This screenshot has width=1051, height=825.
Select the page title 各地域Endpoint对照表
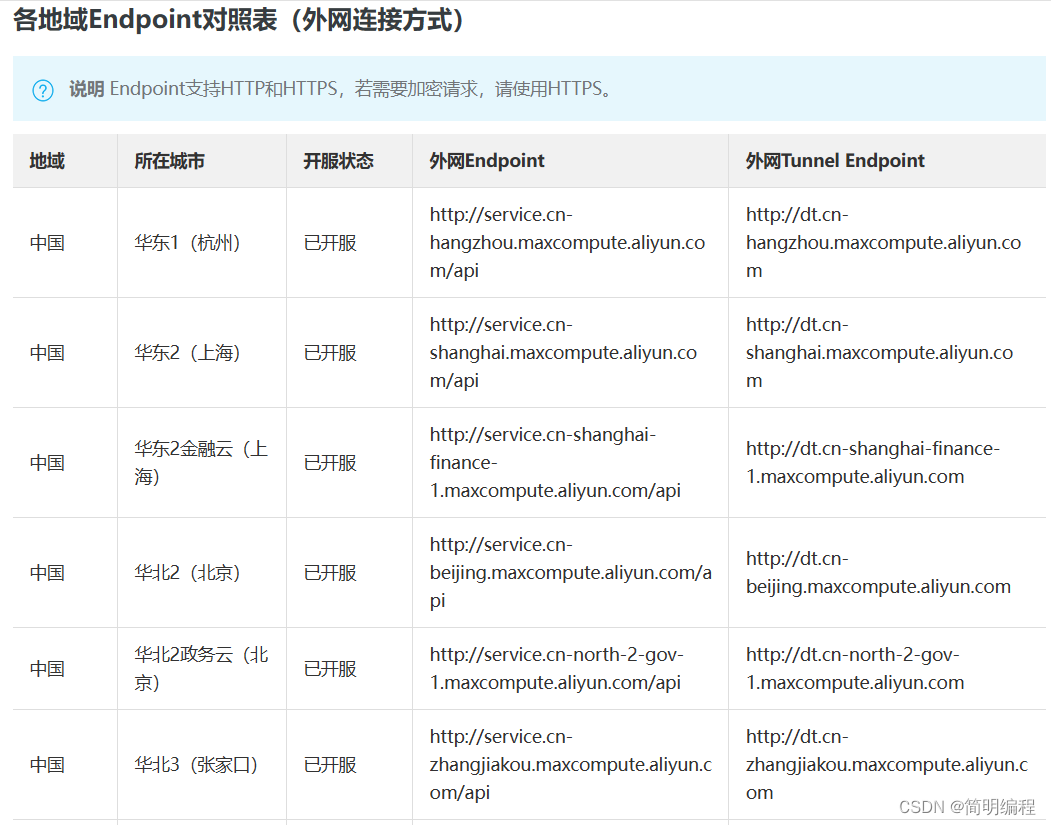click(229, 20)
